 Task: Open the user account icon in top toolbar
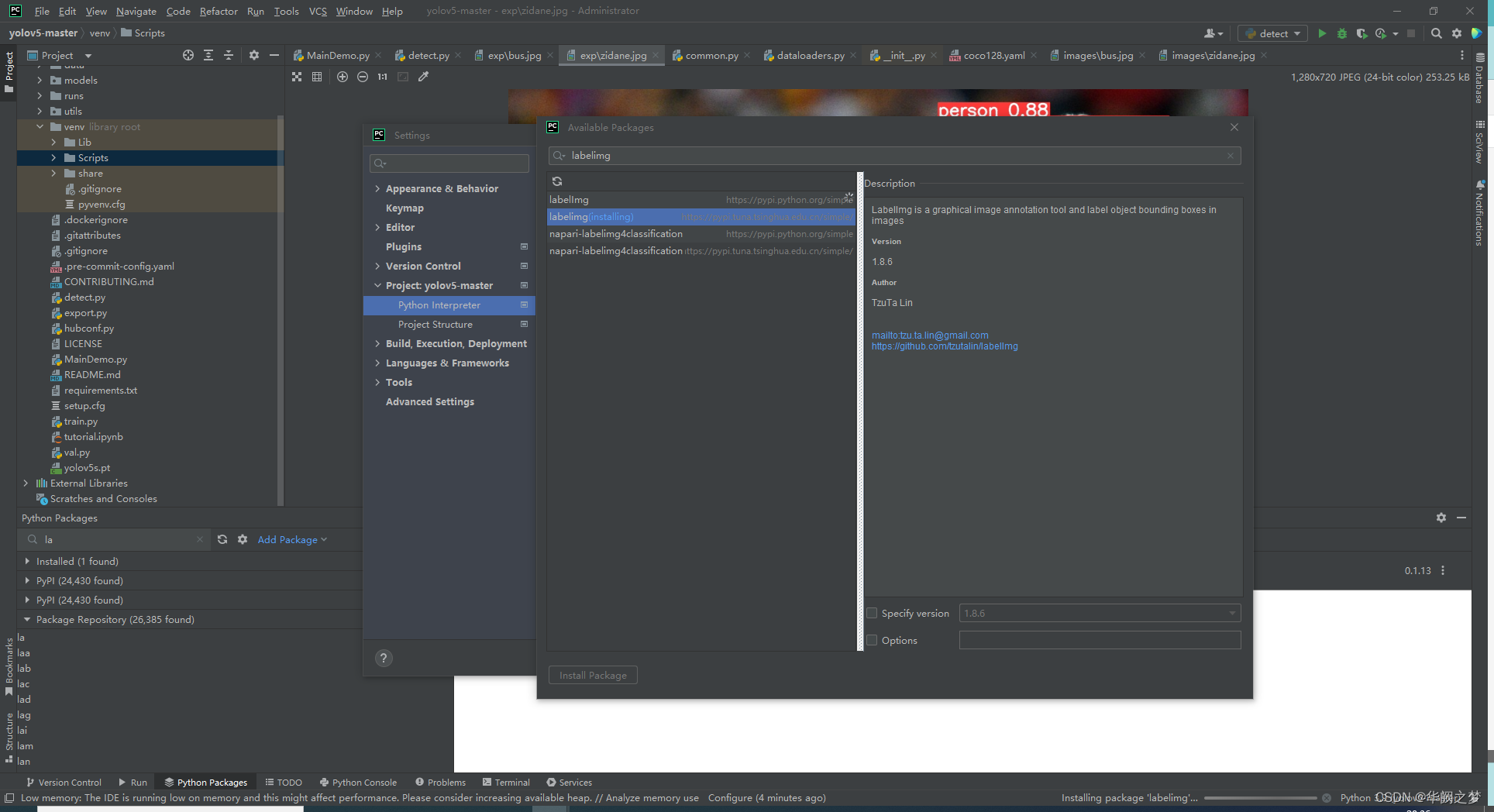[x=1213, y=33]
